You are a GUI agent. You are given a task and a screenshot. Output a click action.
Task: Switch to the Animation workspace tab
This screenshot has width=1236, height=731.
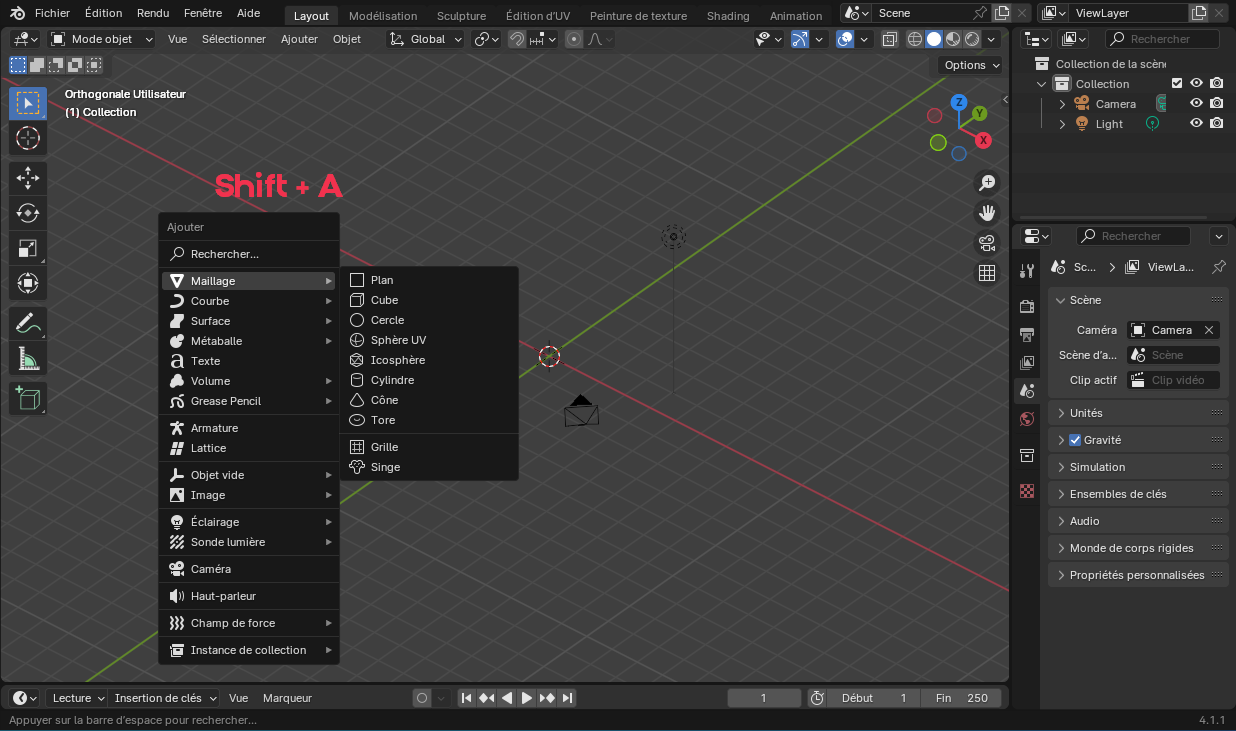coord(795,15)
